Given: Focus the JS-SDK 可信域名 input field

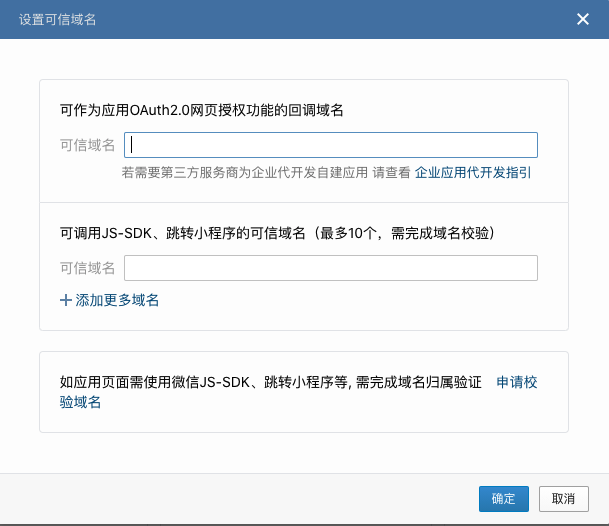Looking at the screenshot, I should tap(331, 268).
